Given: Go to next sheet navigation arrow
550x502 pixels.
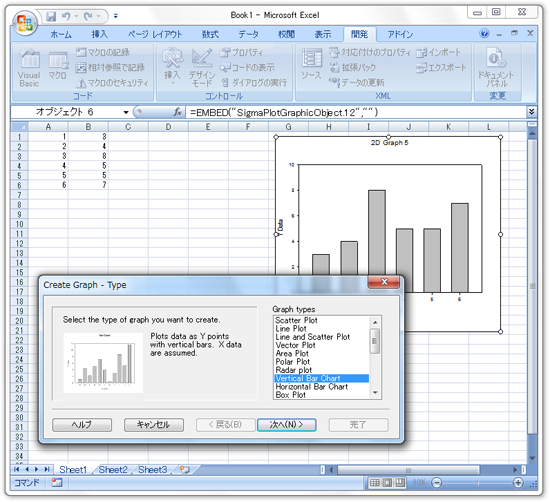Looking at the screenshot, I should point(37,469).
